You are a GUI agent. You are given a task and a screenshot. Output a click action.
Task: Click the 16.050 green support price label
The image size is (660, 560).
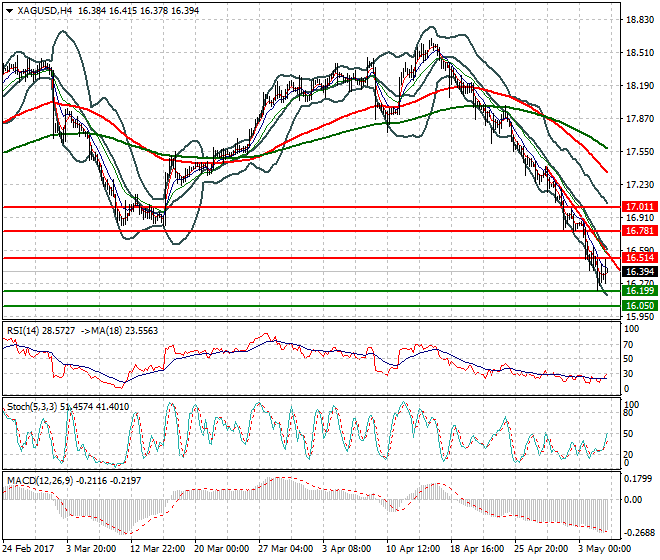[640, 306]
